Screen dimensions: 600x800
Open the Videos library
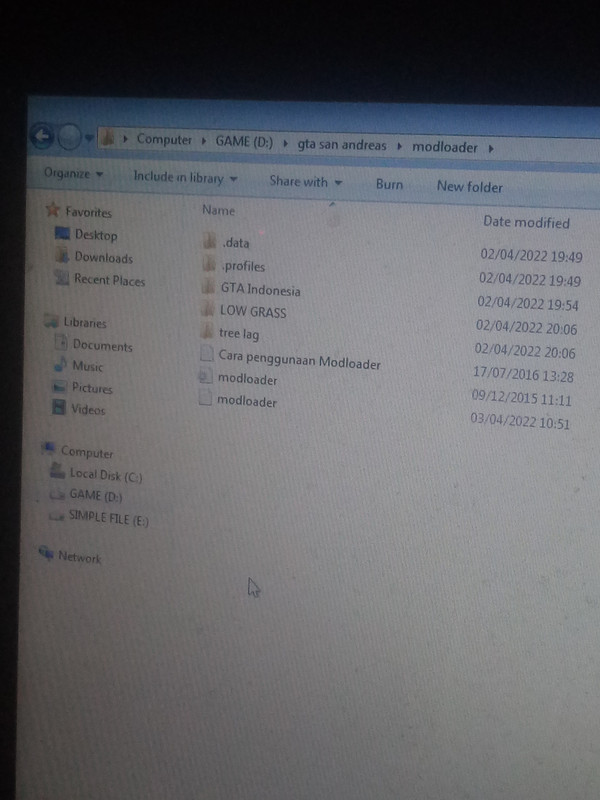point(88,409)
